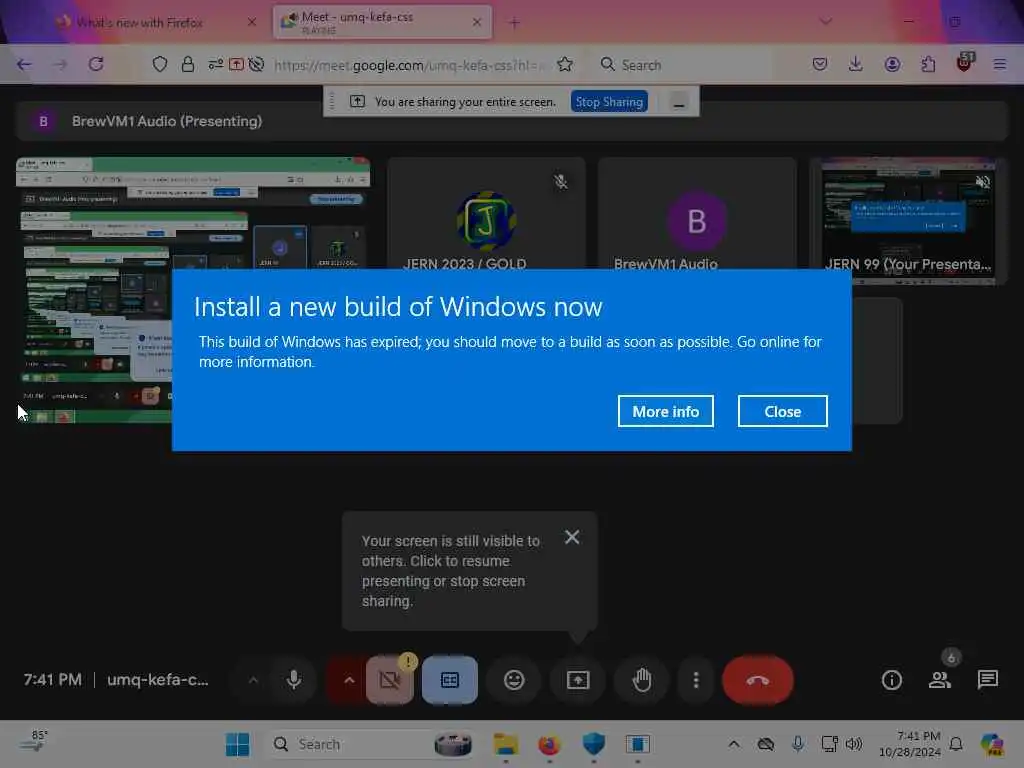Open the extensions puzzle icon

928,64
